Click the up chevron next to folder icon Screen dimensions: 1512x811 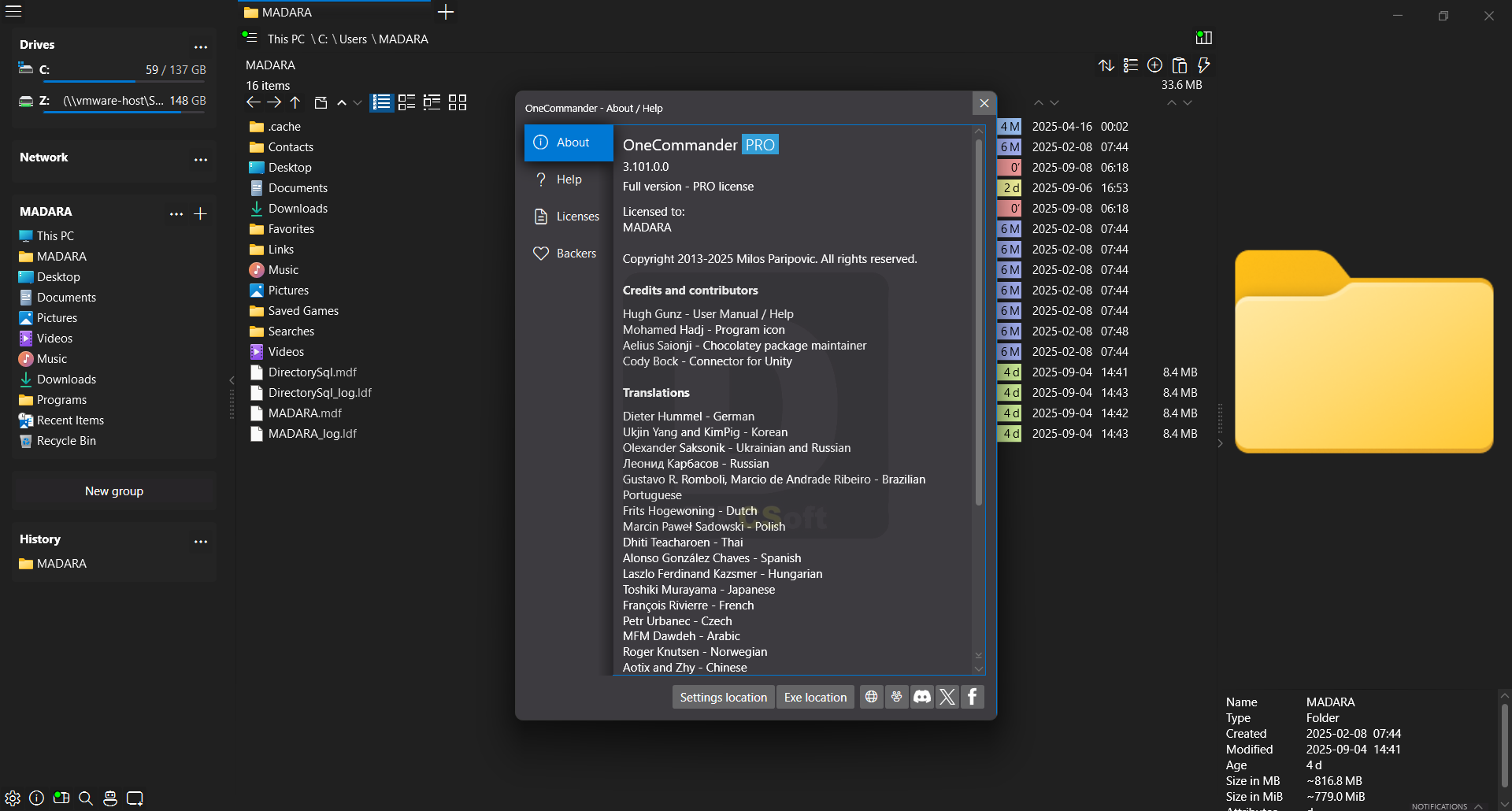[342, 103]
